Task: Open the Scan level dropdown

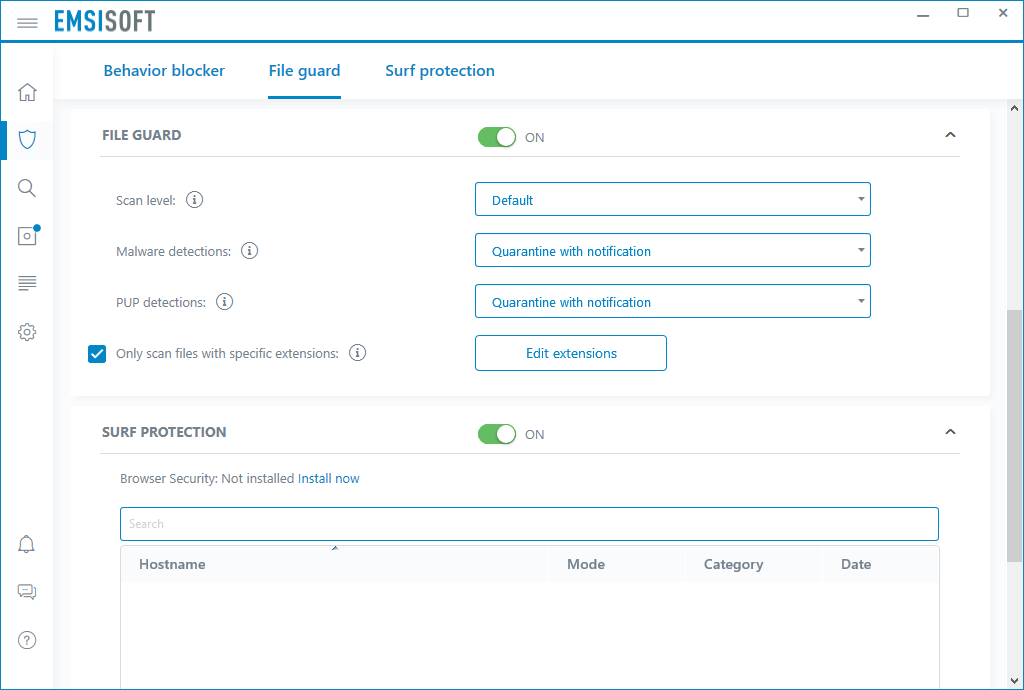Action: click(672, 199)
